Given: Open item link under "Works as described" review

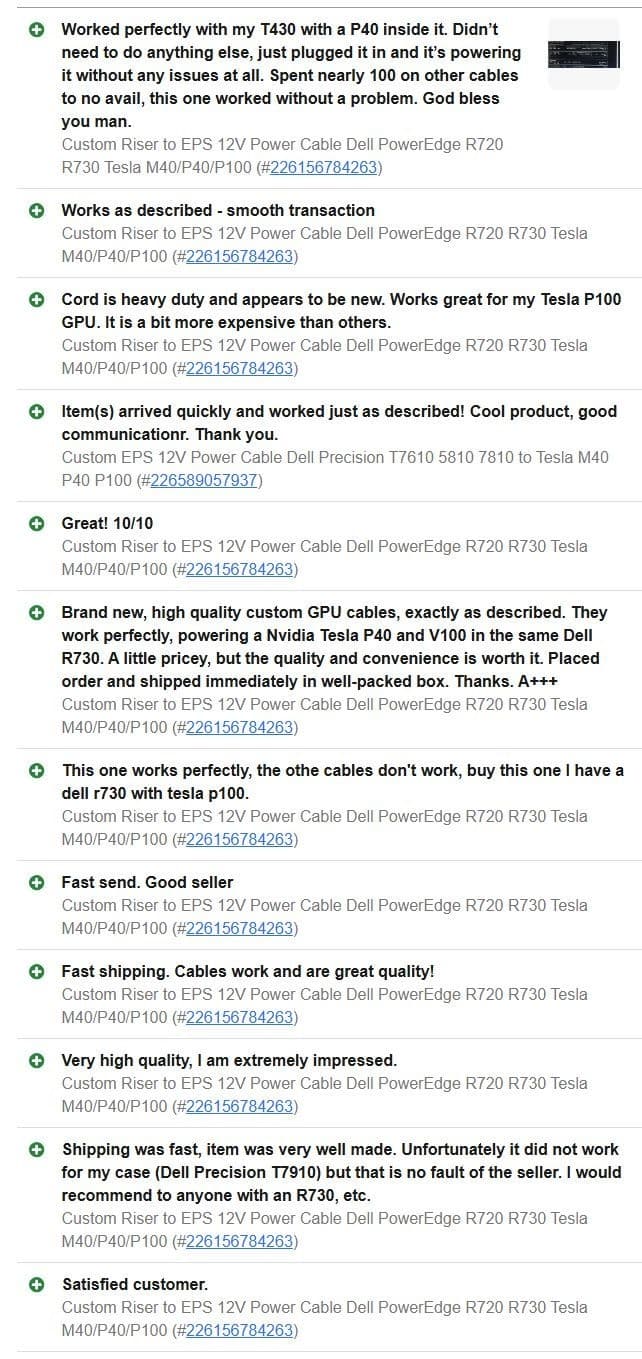Looking at the screenshot, I should pyautogui.click(x=239, y=256).
